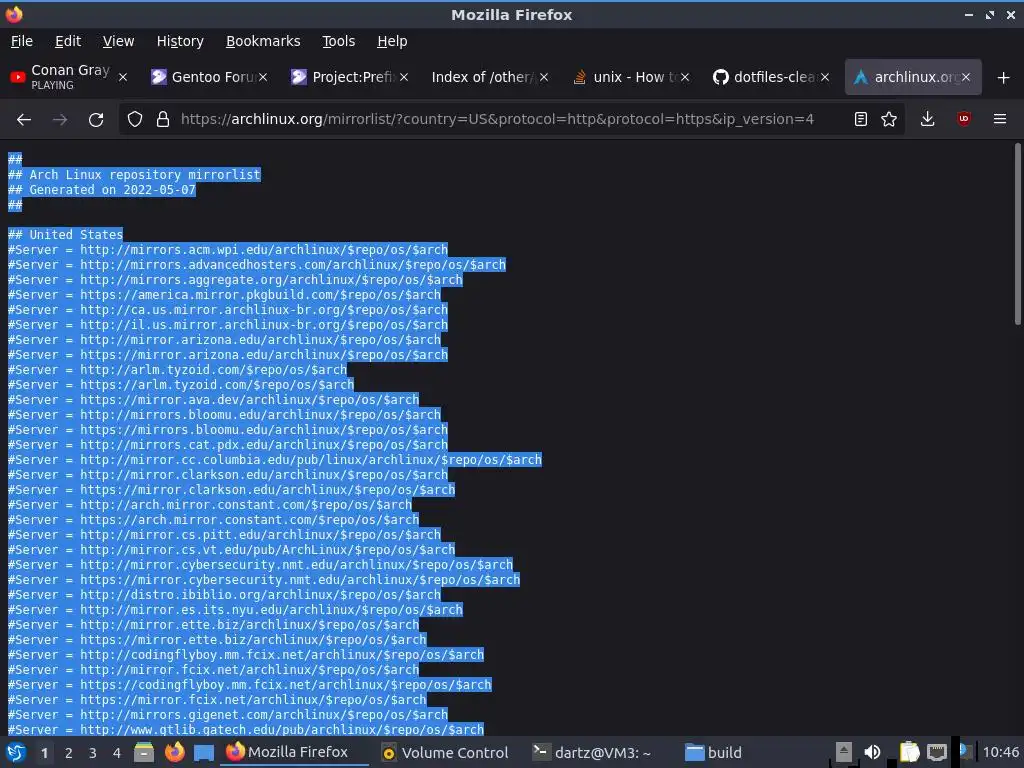The height and width of the screenshot is (768, 1024).
Task: Click the mirror.cc.columbia.edu server line
Action: tap(275, 460)
